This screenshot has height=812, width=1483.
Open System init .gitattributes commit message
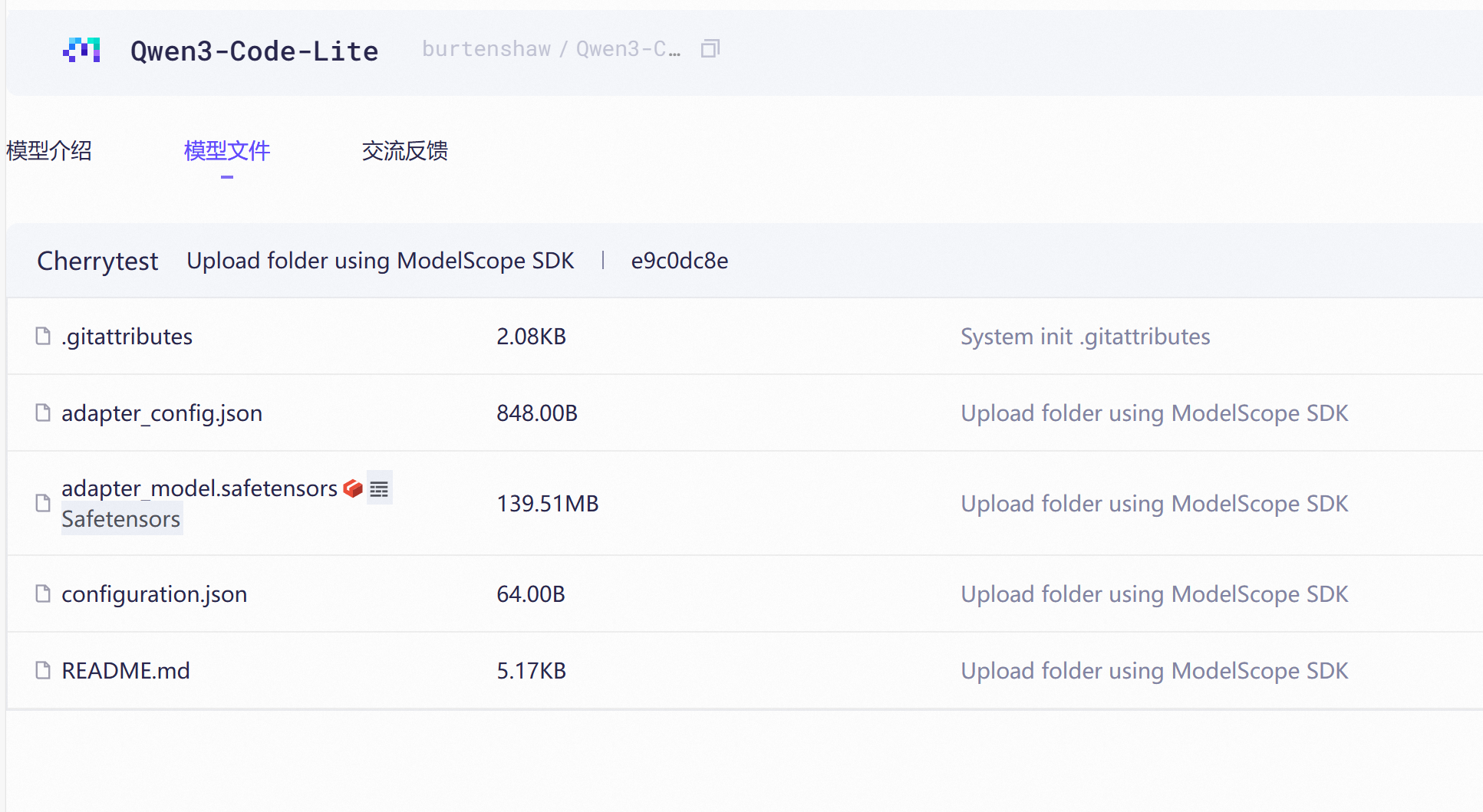tap(1086, 336)
